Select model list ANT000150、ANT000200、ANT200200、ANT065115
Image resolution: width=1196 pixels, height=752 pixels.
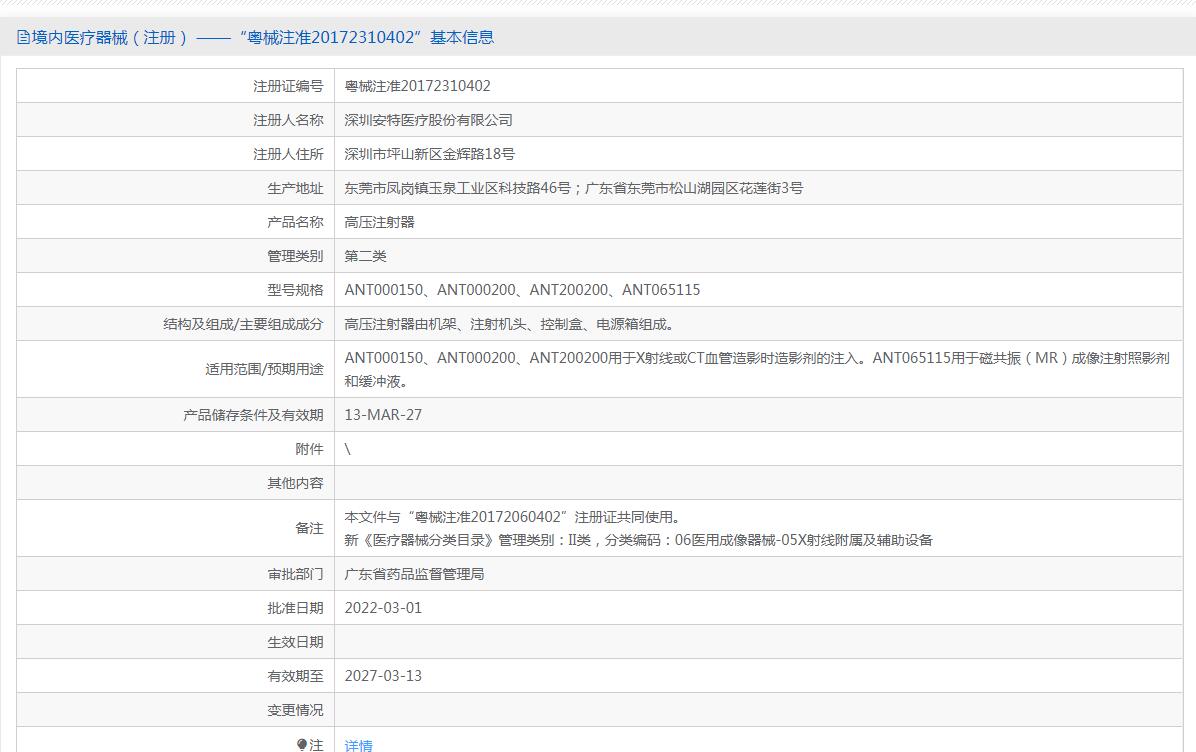(522, 290)
